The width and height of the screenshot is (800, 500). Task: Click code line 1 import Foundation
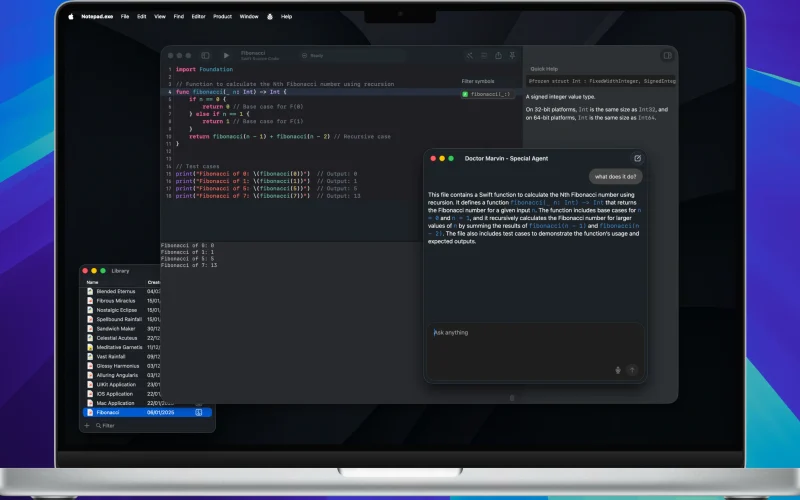(x=204, y=69)
